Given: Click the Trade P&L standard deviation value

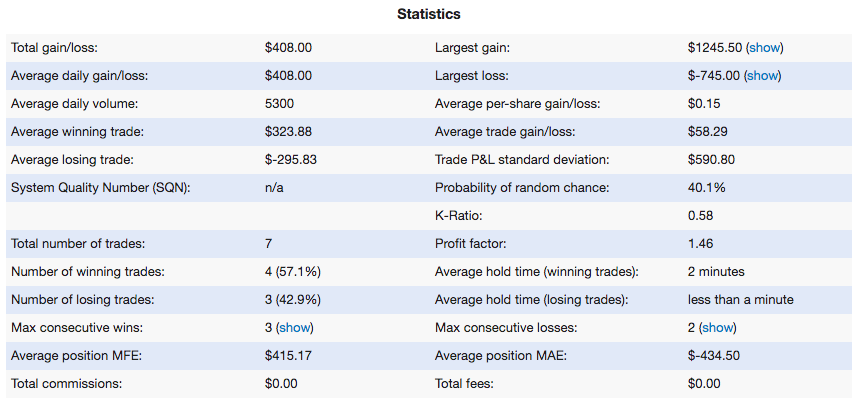Looking at the screenshot, I should point(711,160).
